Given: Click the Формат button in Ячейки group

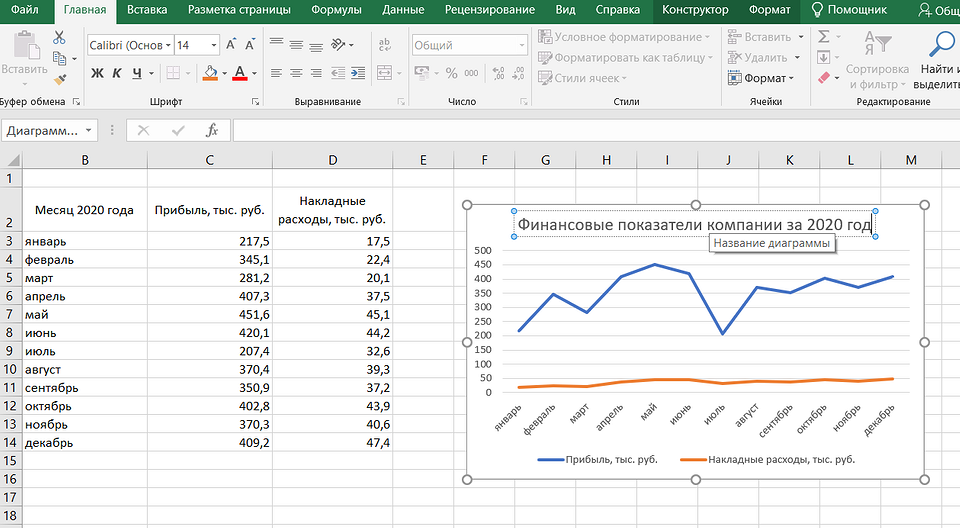Looking at the screenshot, I should [x=767, y=78].
